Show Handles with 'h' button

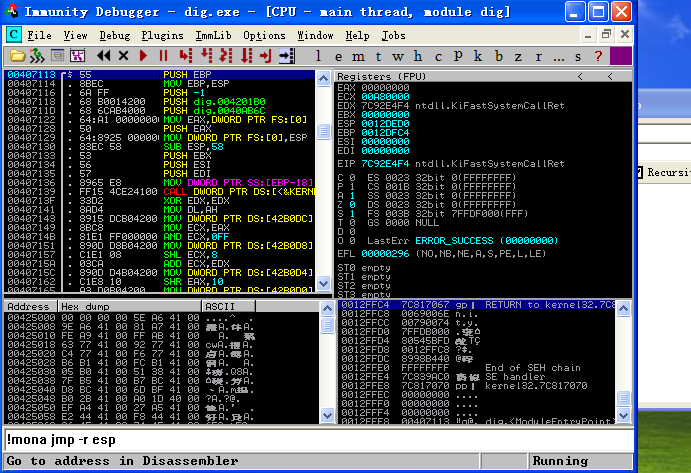coord(418,56)
